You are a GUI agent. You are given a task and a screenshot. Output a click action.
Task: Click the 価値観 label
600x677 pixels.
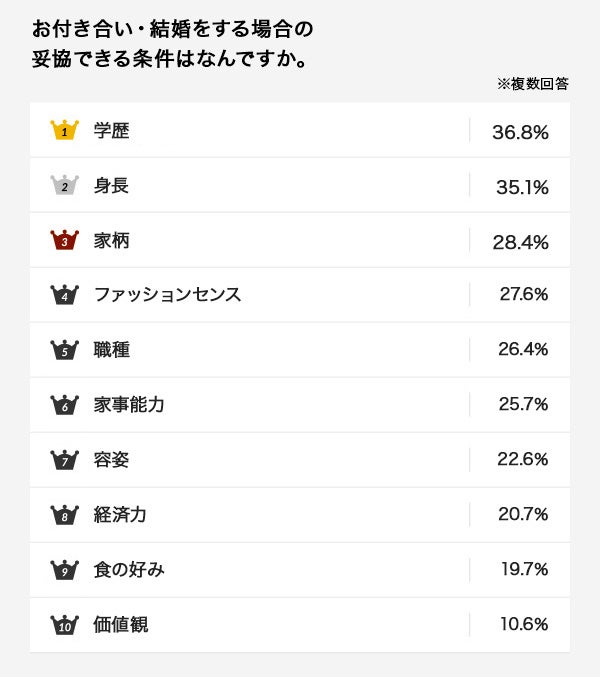pyautogui.click(x=120, y=625)
